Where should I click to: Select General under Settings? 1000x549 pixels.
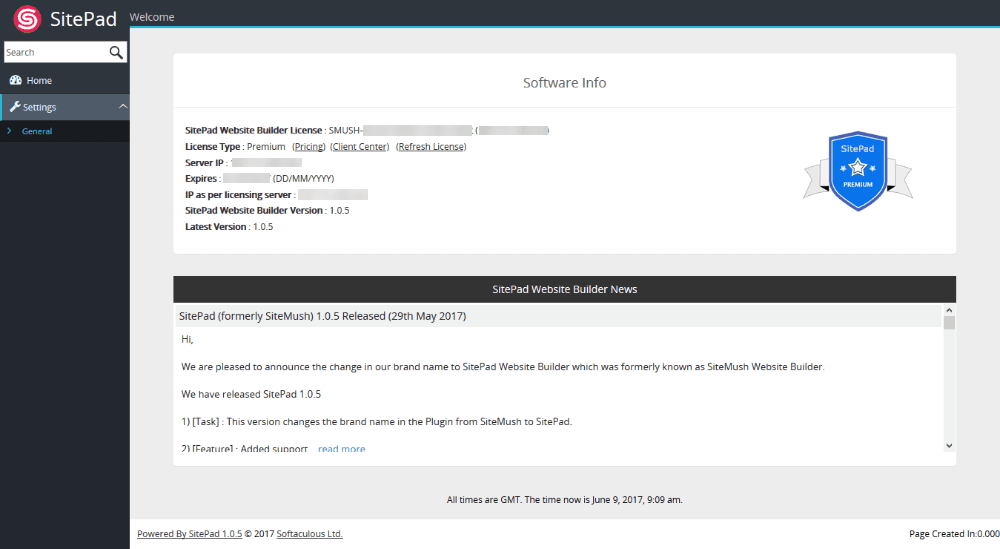point(37,131)
